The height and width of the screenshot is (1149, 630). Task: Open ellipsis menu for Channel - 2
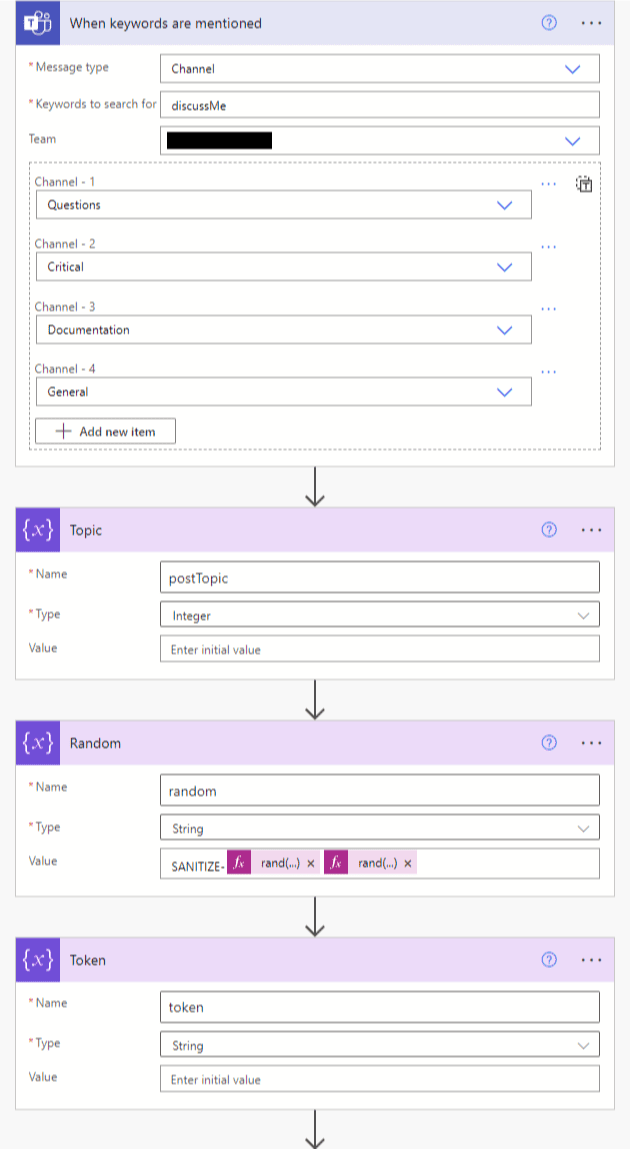tap(548, 246)
